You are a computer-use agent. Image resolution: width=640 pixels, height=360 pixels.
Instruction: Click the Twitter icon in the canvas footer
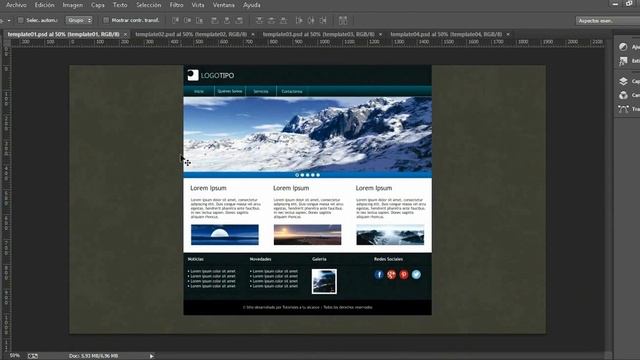[416, 274]
